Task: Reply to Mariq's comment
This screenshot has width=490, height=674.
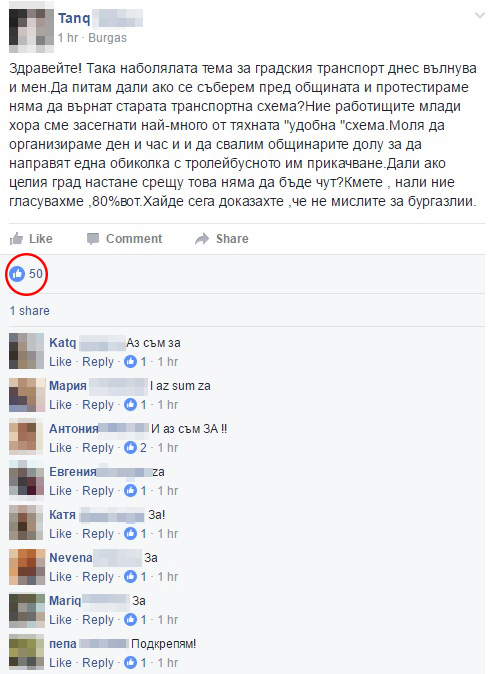Action: tap(98, 620)
